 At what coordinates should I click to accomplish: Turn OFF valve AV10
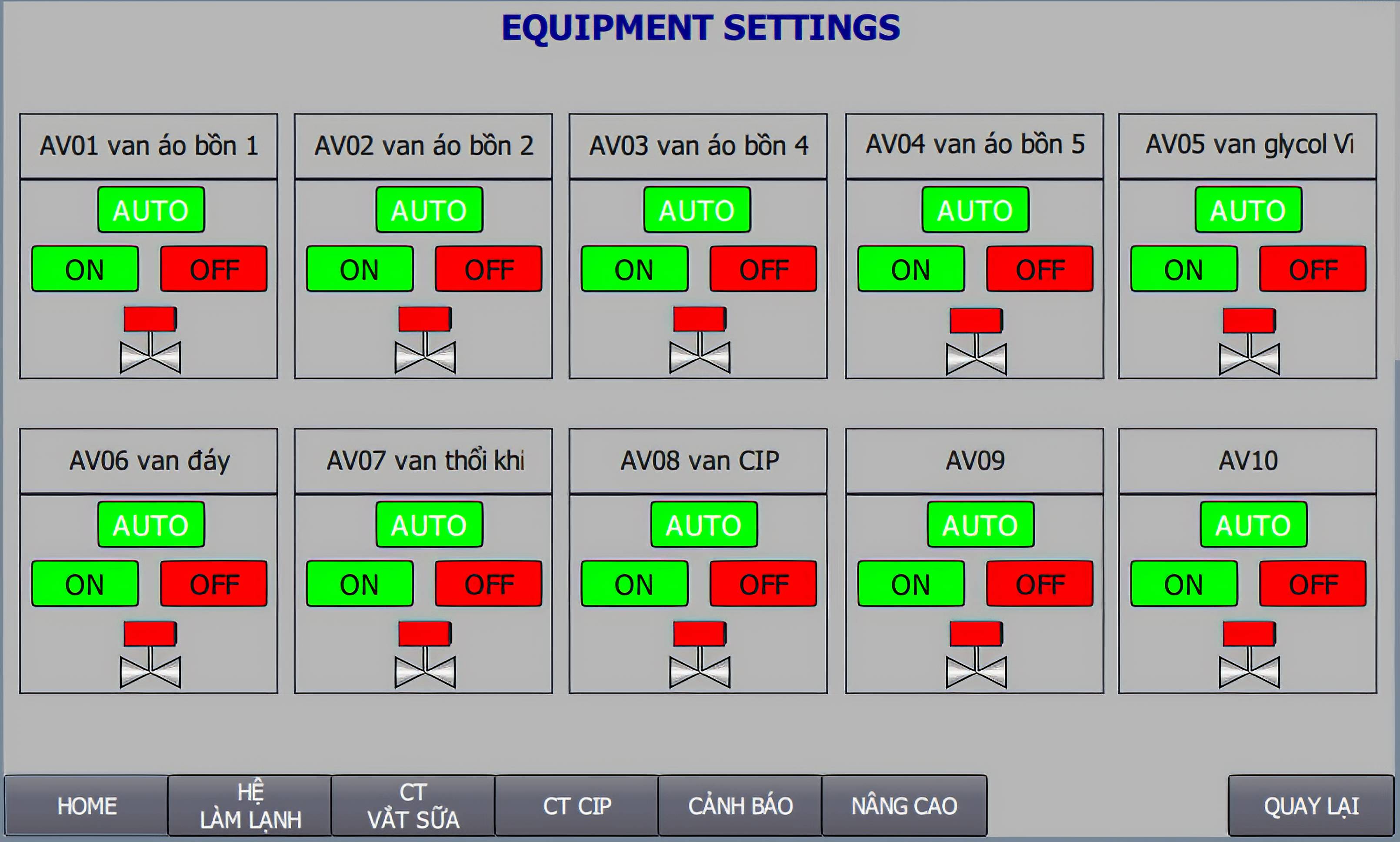click(1313, 584)
